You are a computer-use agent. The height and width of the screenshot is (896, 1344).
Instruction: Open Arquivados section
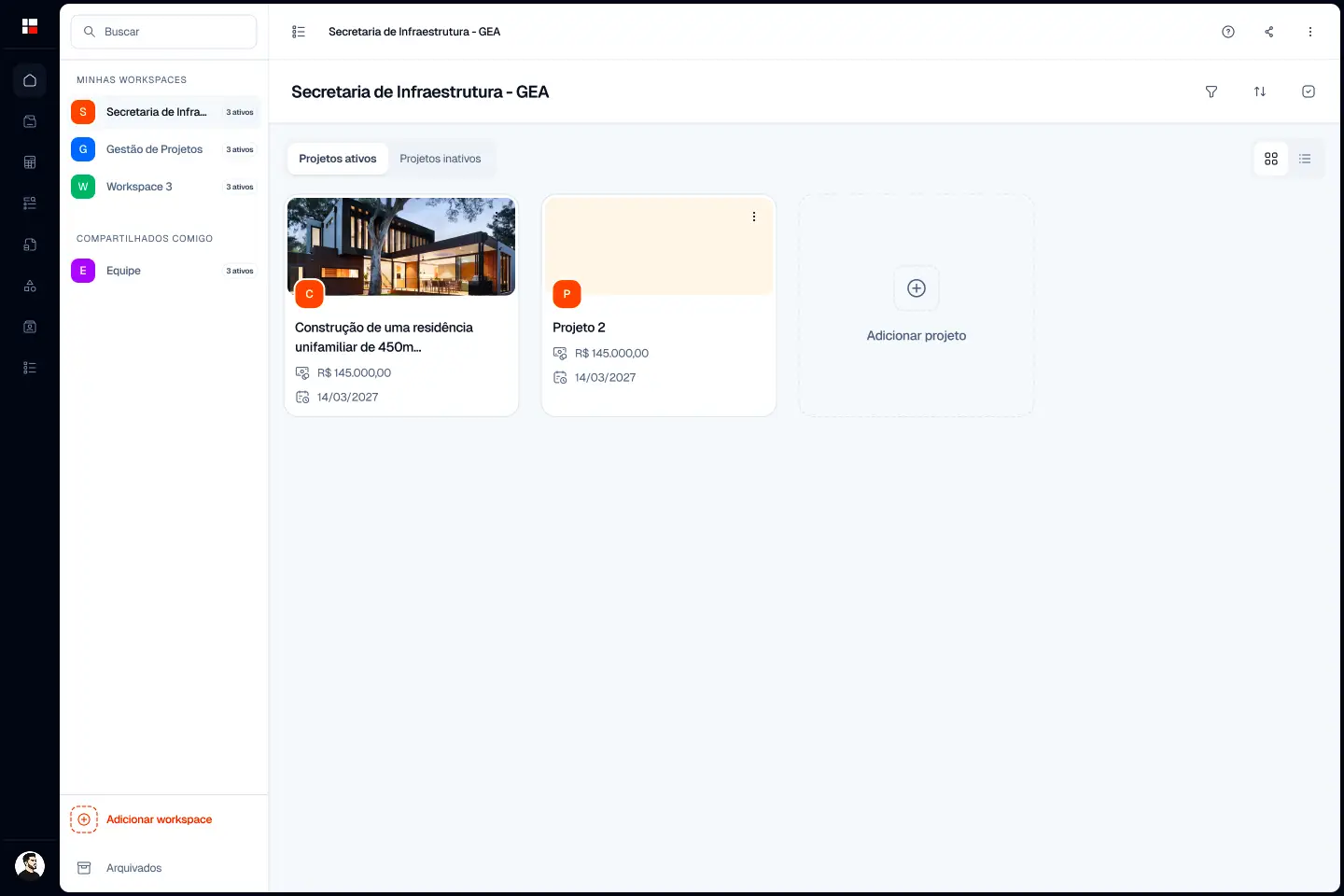click(x=134, y=868)
